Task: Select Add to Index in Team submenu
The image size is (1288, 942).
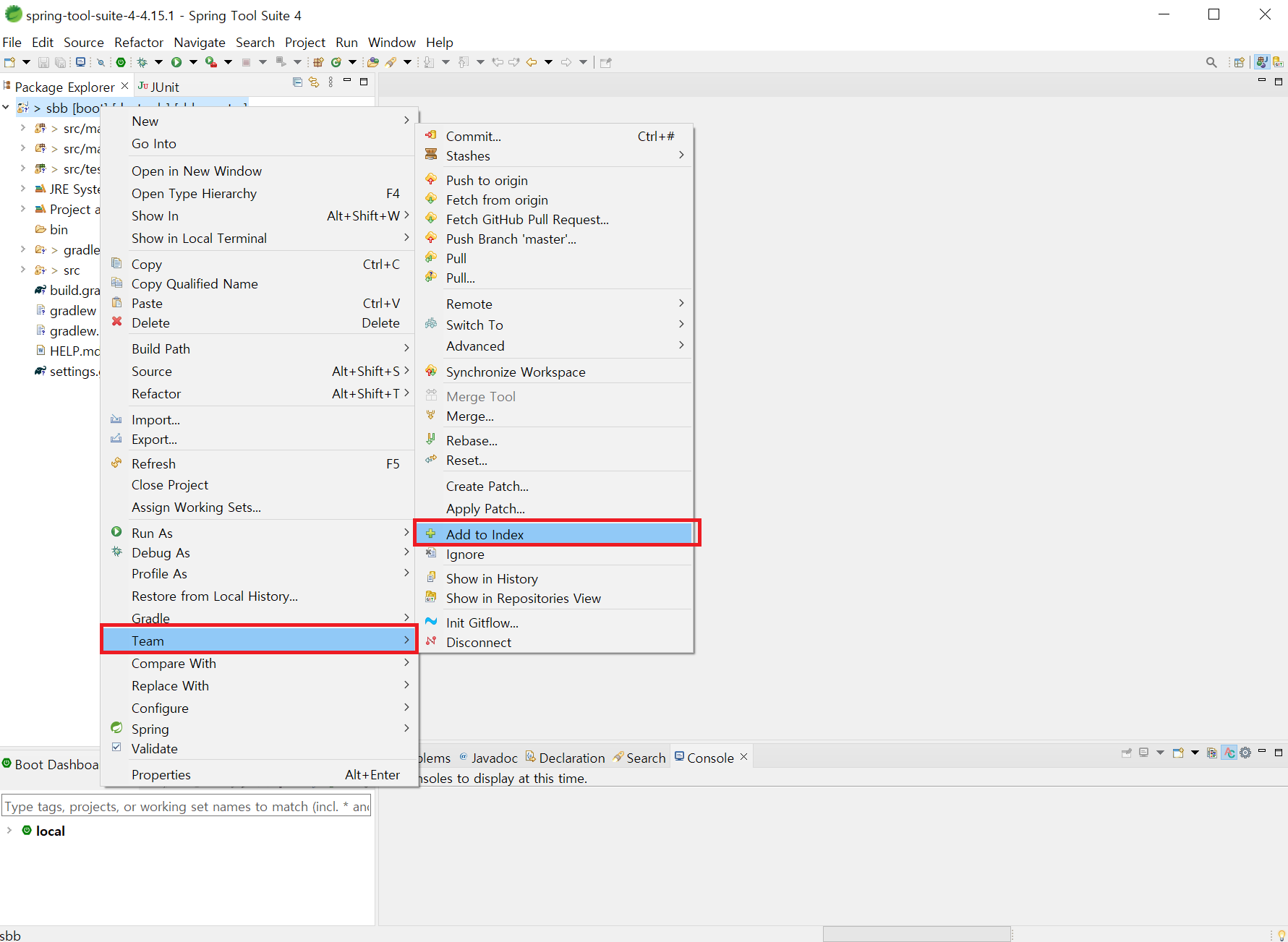Action: pos(554,534)
